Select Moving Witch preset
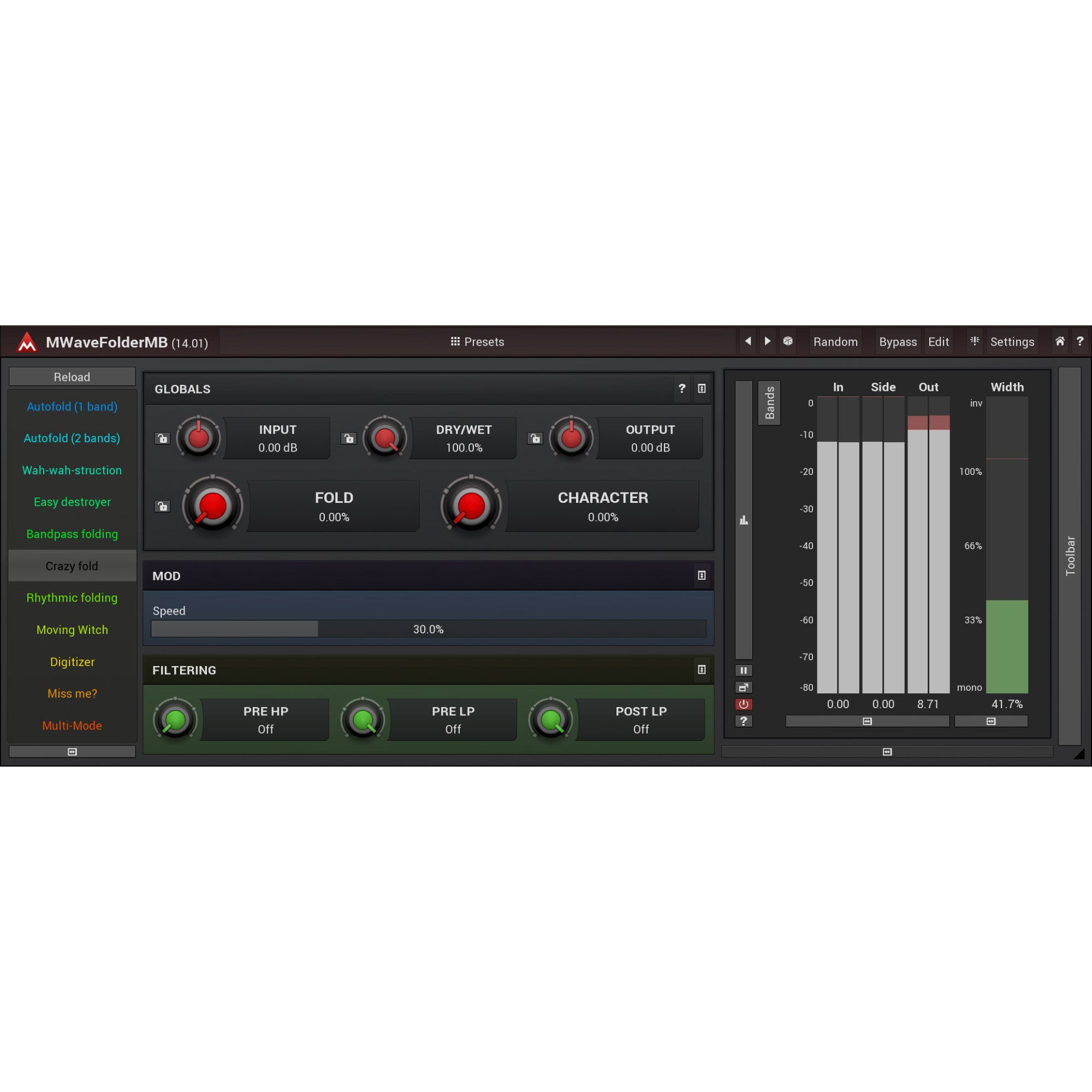 72,630
